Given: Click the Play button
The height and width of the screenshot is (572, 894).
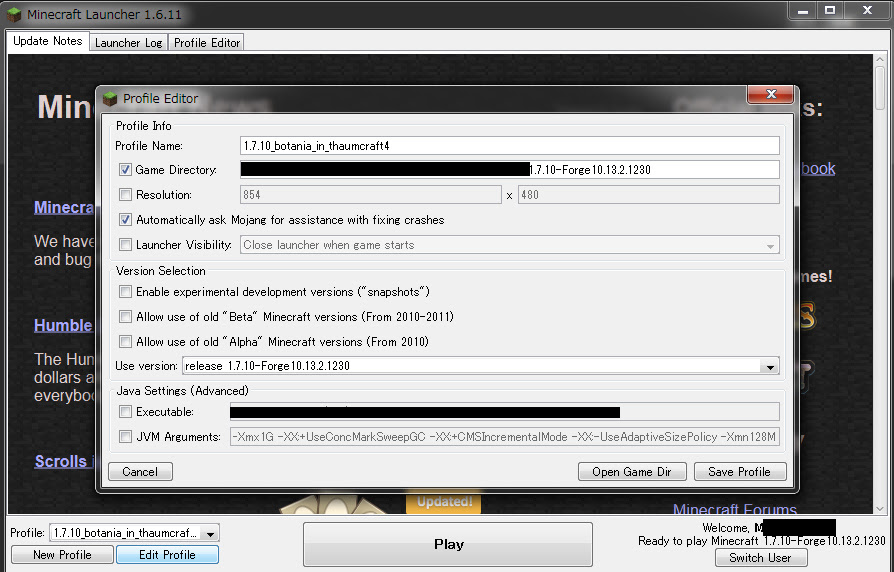Looking at the screenshot, I should 448,545.
